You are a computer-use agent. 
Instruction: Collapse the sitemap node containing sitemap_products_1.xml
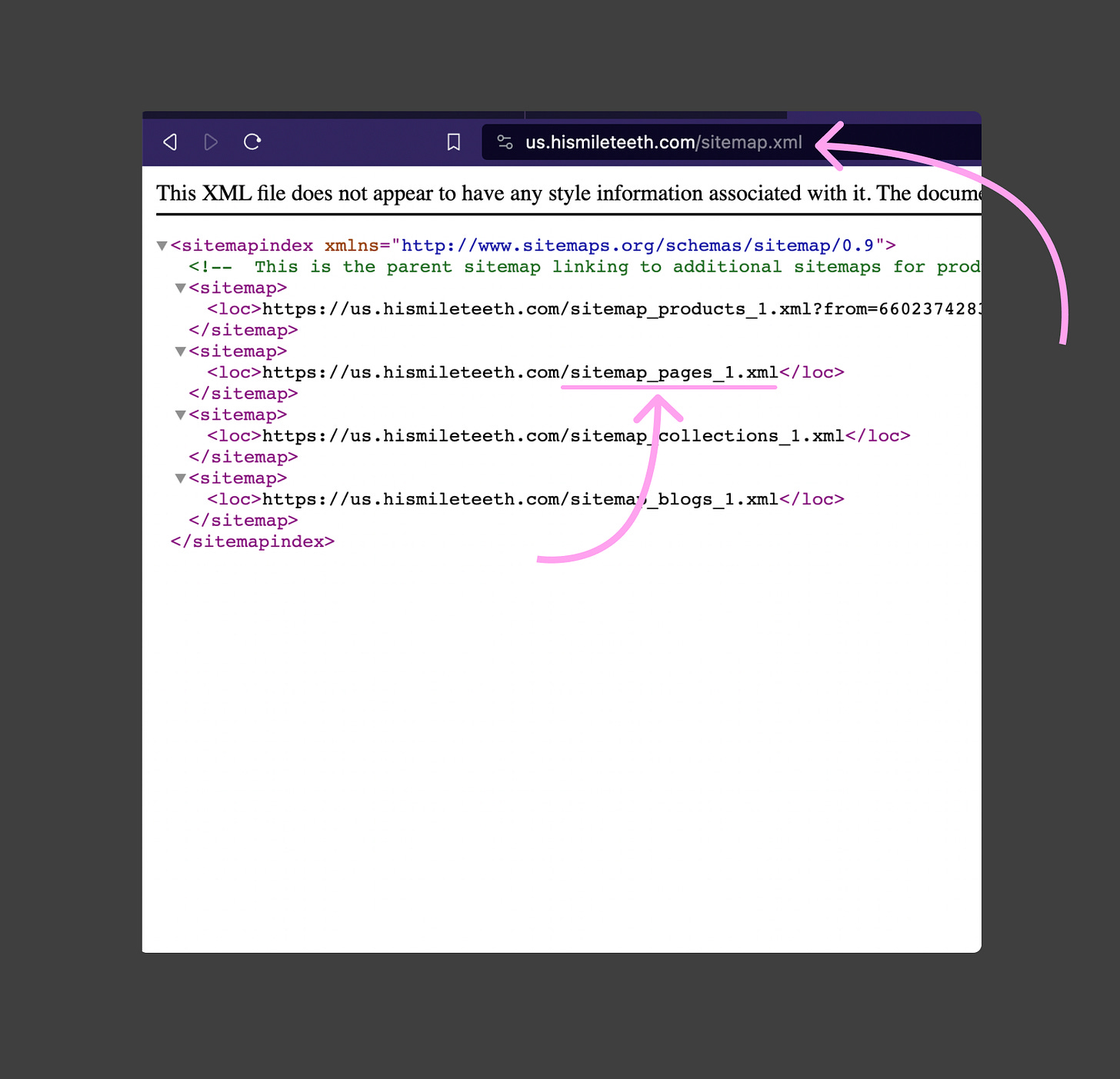[x=180, y=288]
